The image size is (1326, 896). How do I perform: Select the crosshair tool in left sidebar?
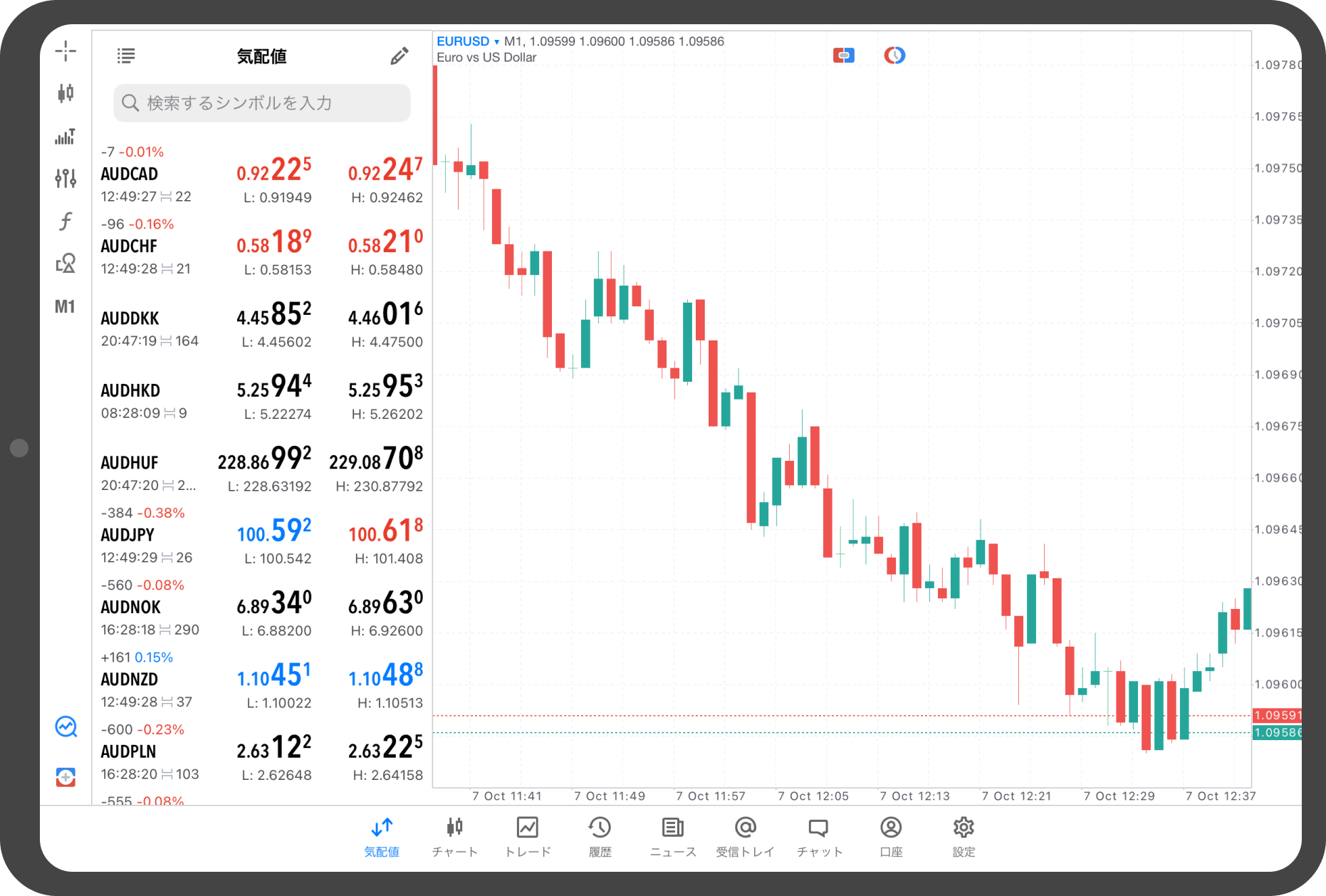point(66,51)
